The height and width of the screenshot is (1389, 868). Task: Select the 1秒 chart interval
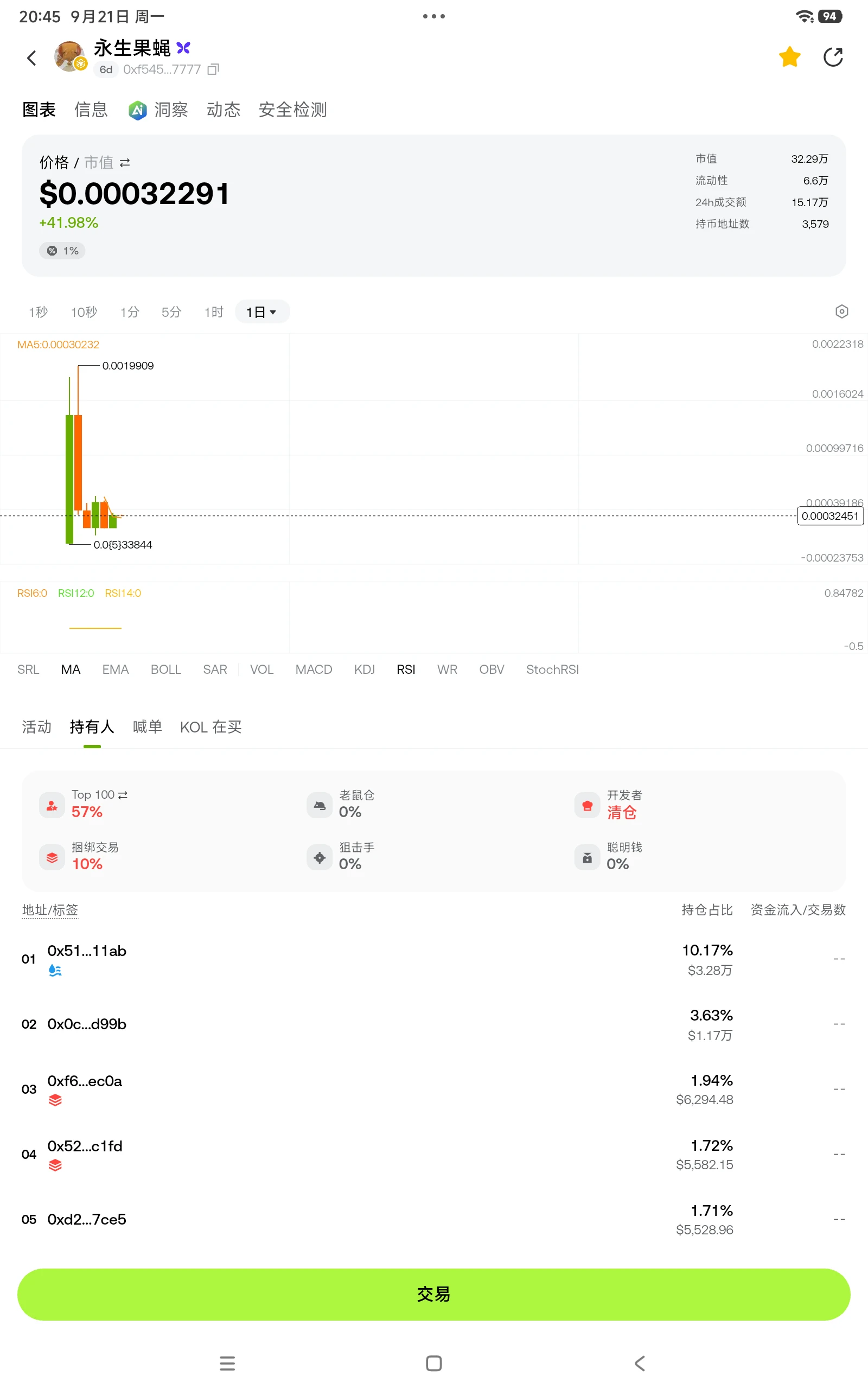38,311
